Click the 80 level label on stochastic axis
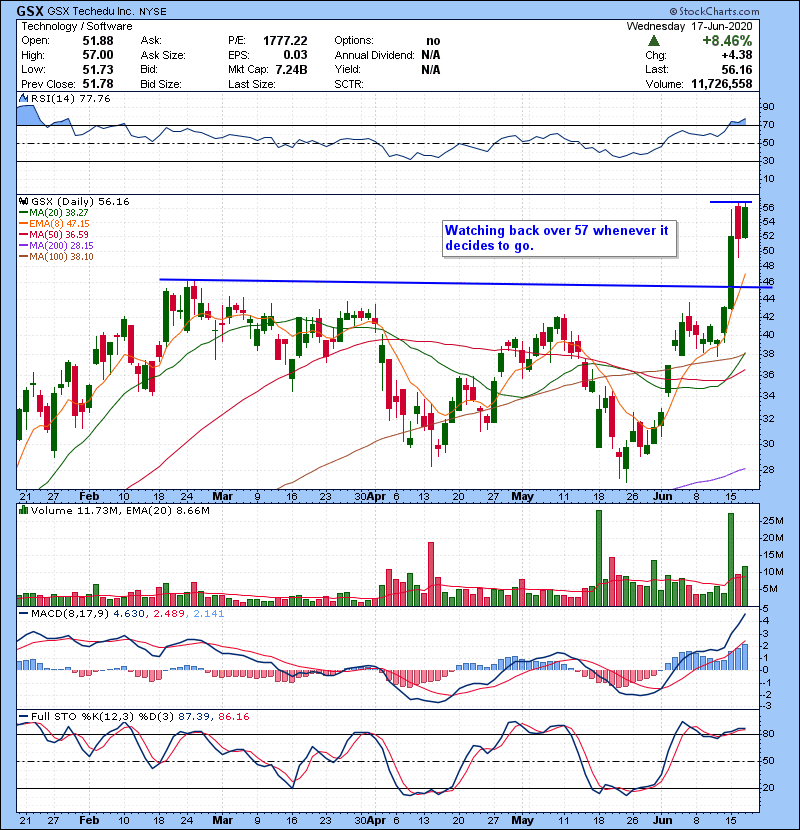The width and height of the screenshot is (800, 830). [x=768, y=734]
